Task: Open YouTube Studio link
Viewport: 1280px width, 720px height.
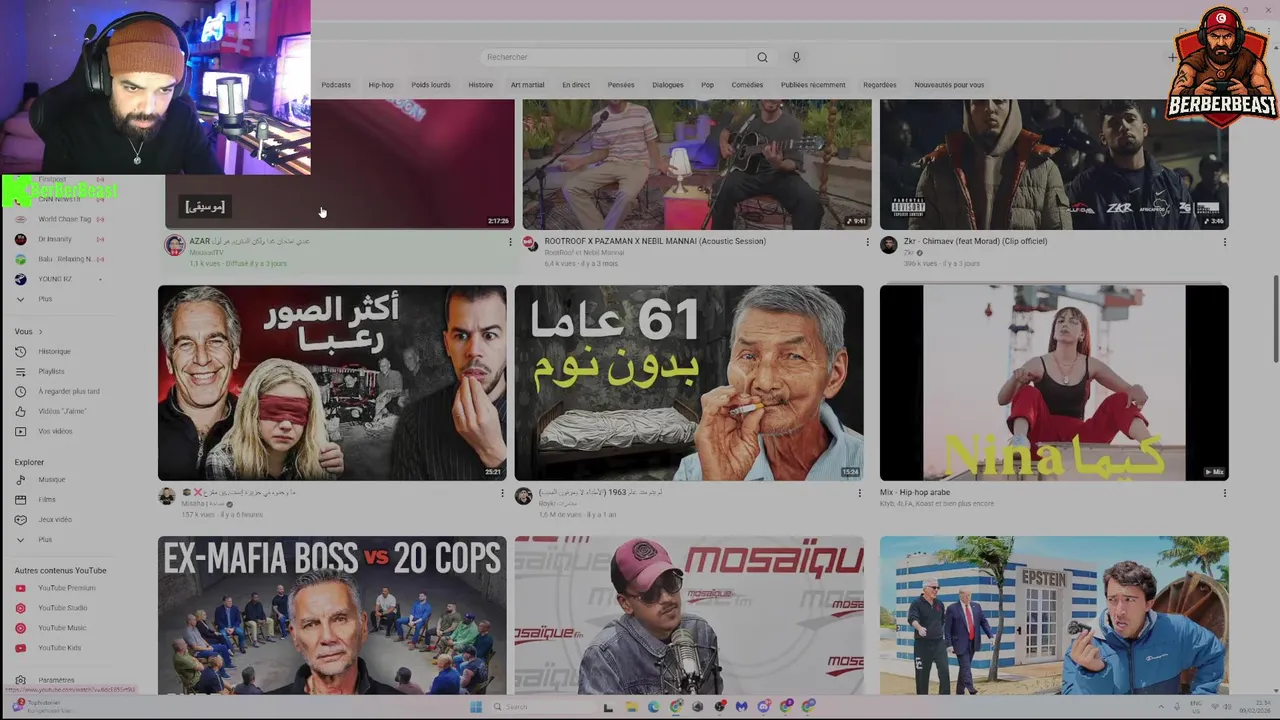Action: click(x=62, y=608)
